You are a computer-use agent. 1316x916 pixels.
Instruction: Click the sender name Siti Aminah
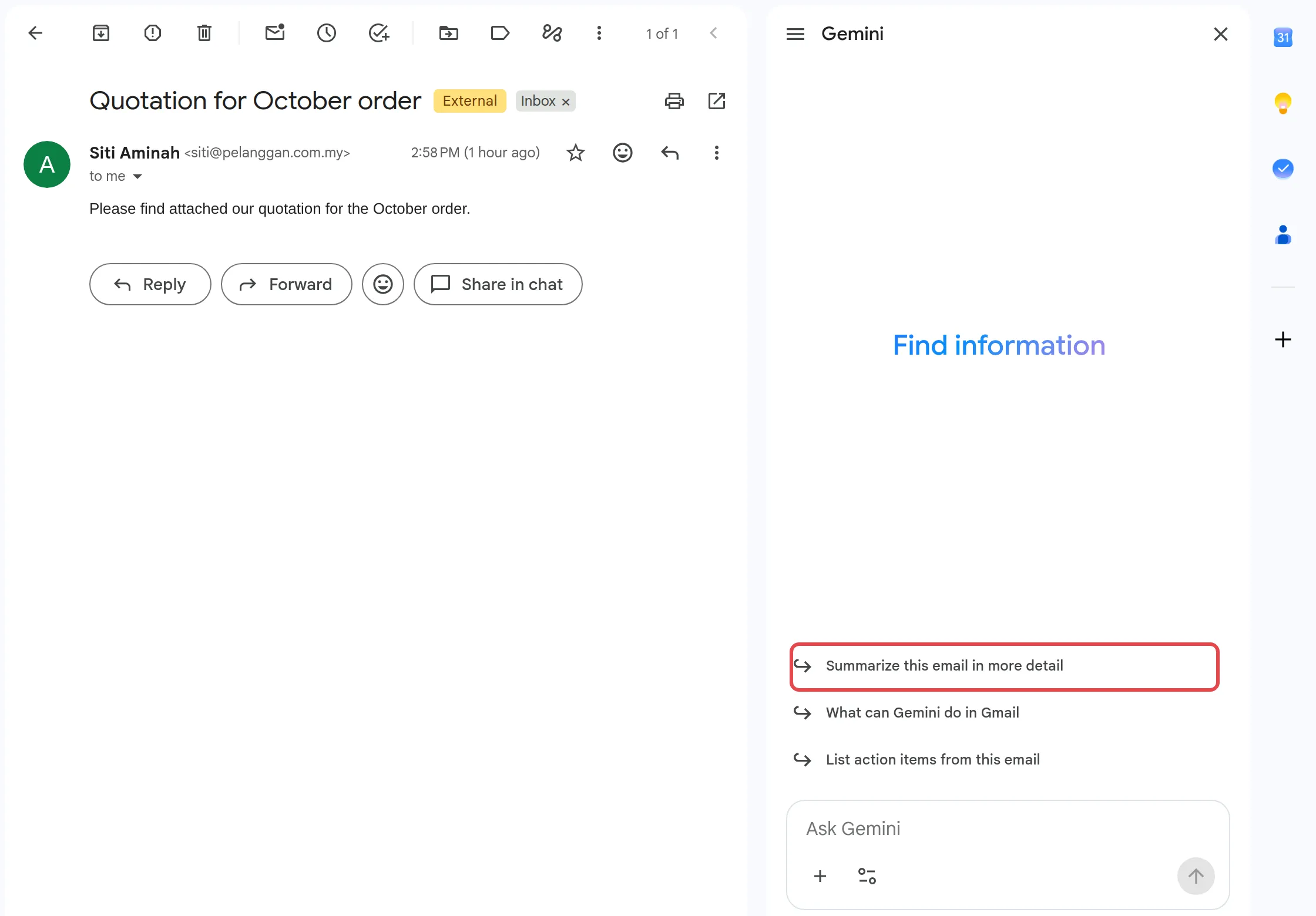tap(135, 153)
